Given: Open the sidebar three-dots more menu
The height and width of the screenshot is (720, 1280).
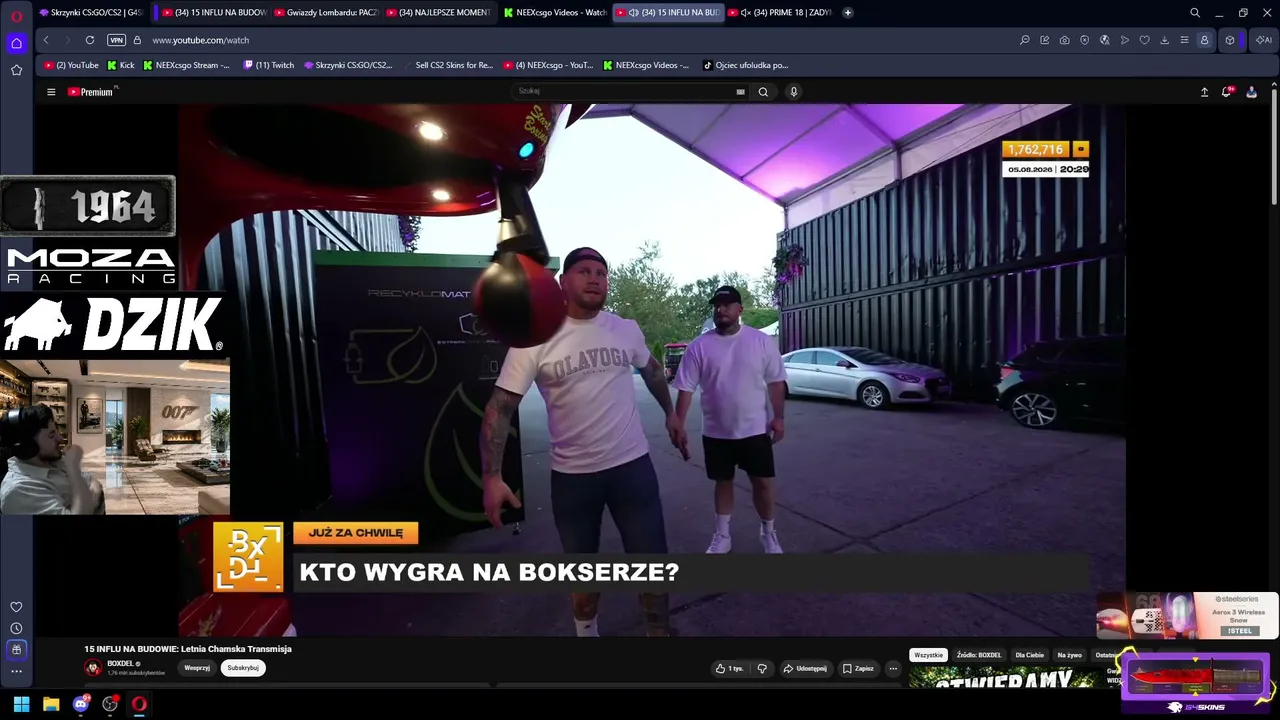Looking at the screenshot, I should point(16,671).
